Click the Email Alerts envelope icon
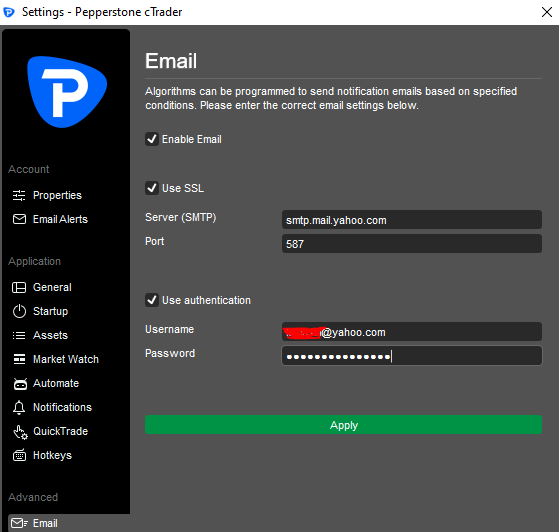This screenshot has height=532, width=559. click(19, 219)
